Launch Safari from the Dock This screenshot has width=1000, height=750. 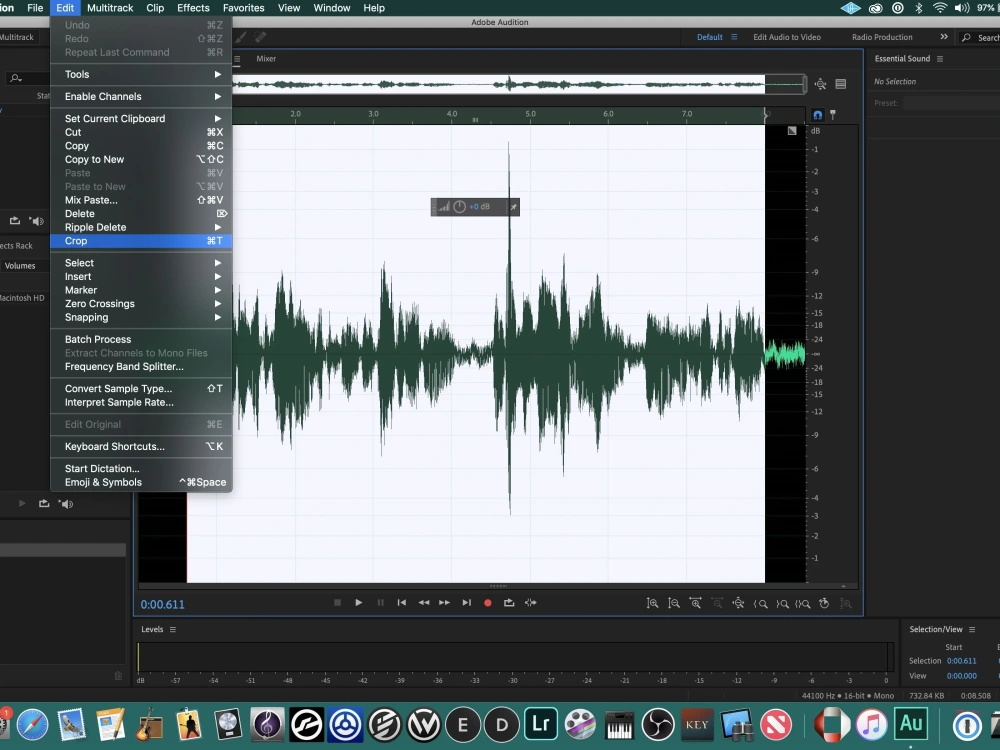(33, 725)
